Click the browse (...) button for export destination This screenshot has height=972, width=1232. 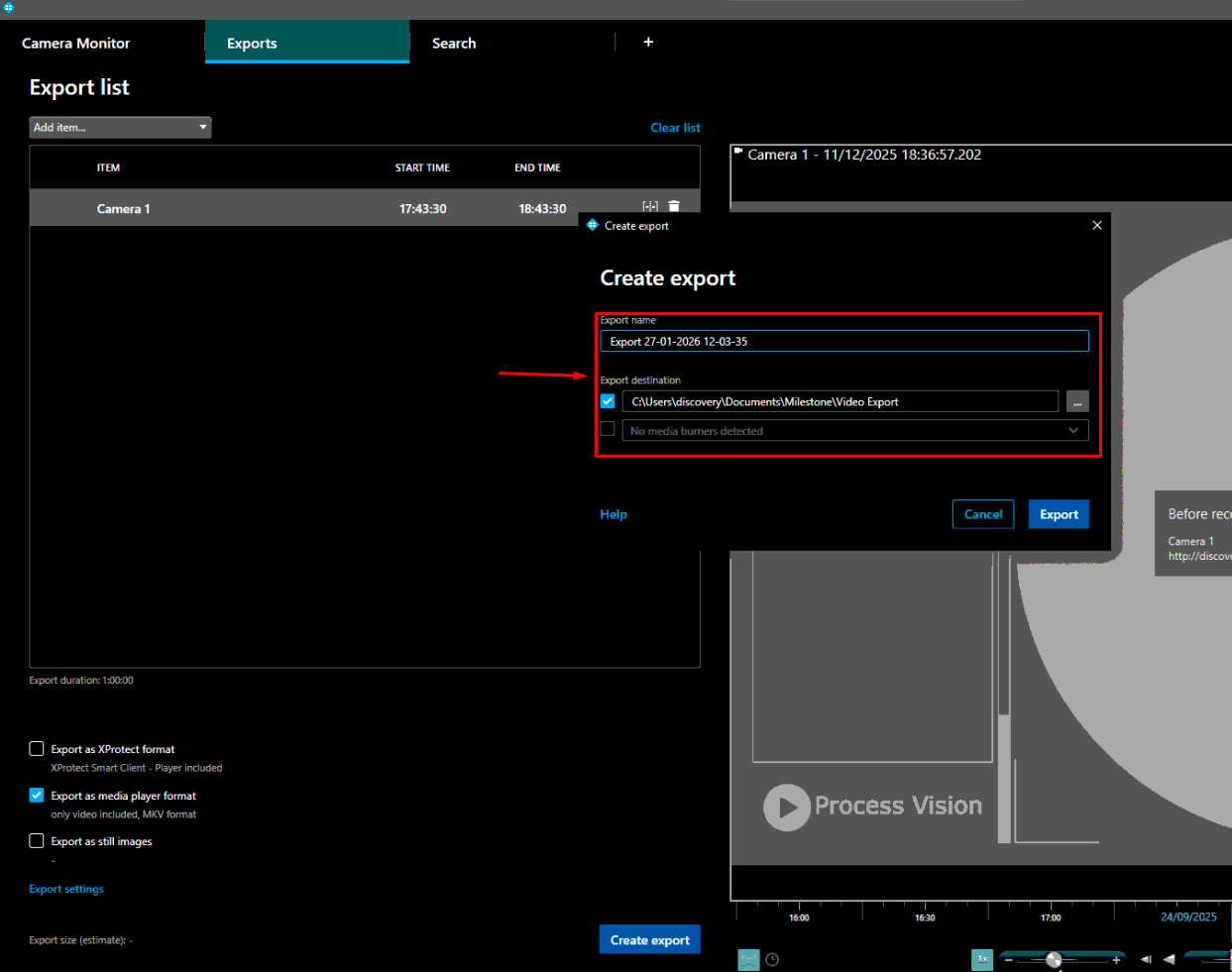coord(1077,402)
